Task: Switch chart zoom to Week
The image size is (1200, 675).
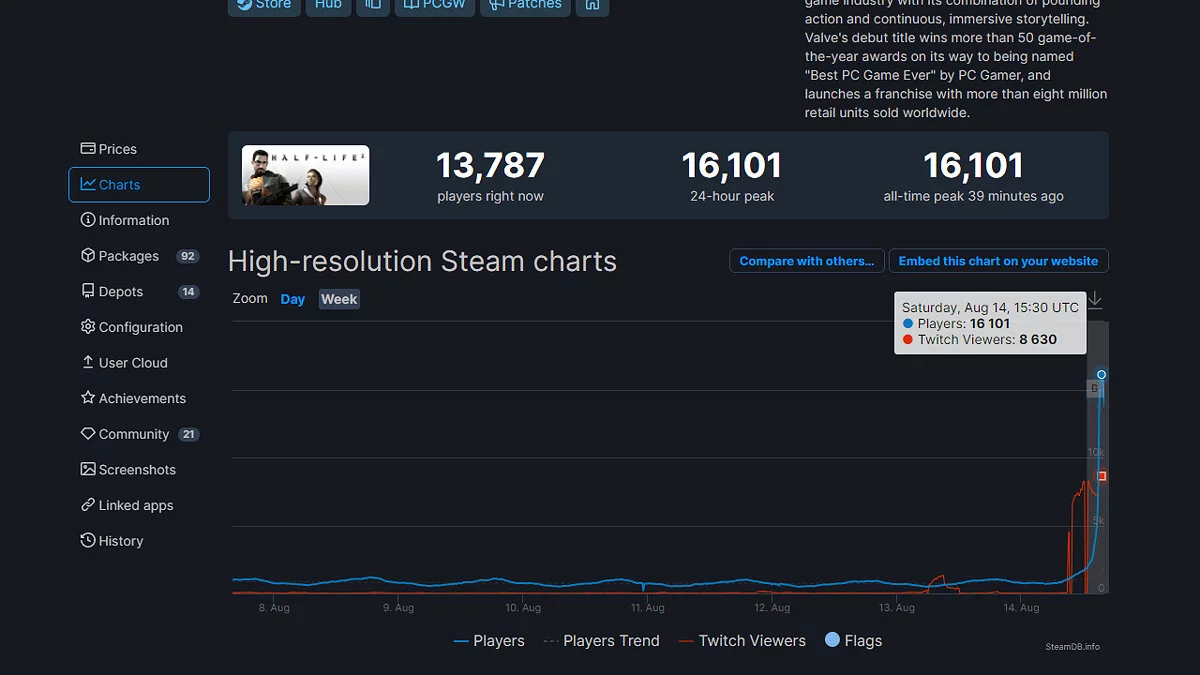Action: coord(339,299)
